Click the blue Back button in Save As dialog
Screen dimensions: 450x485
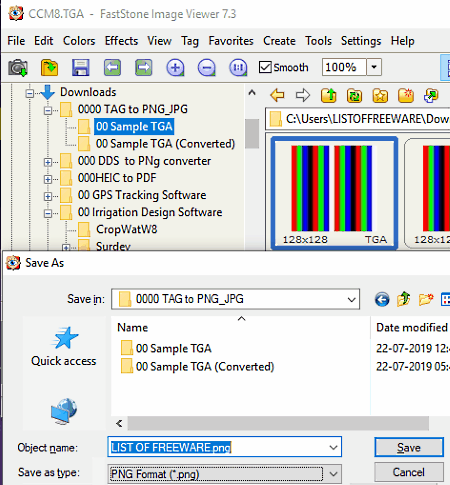click(x=382, y=299)
